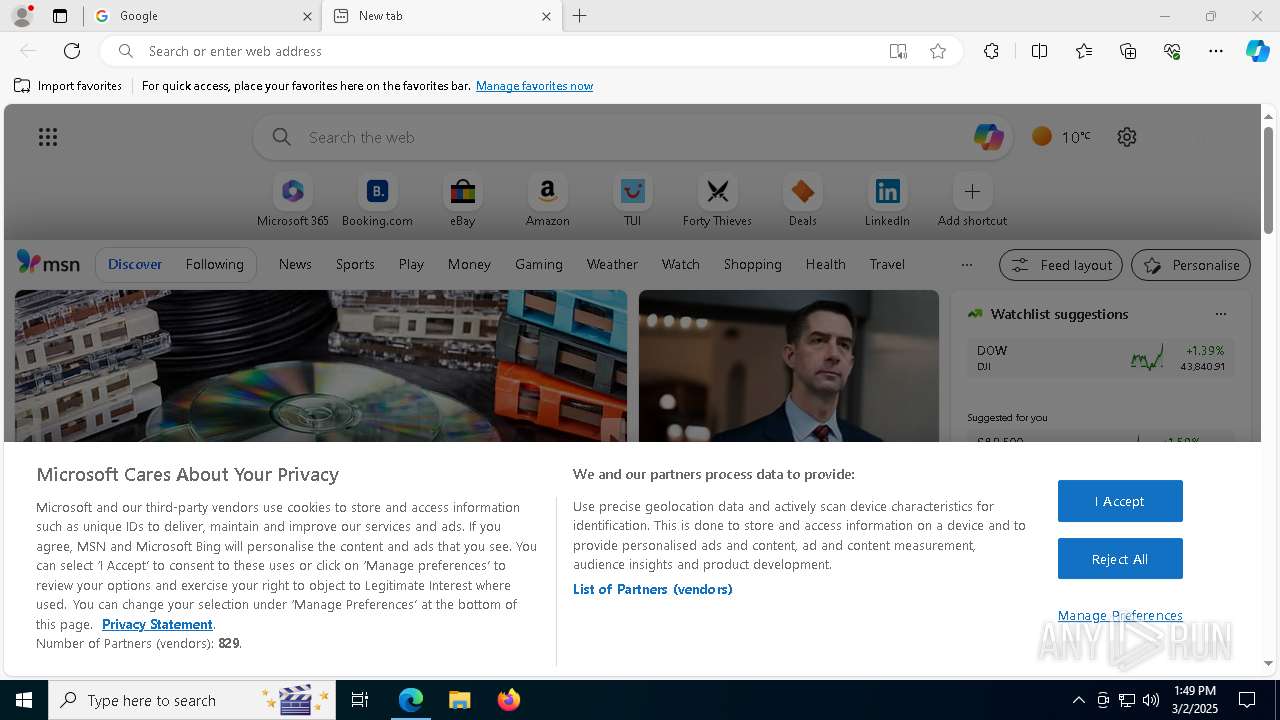
Task: Expand more MSN categories ellipsis
Action: coord(966,265)
